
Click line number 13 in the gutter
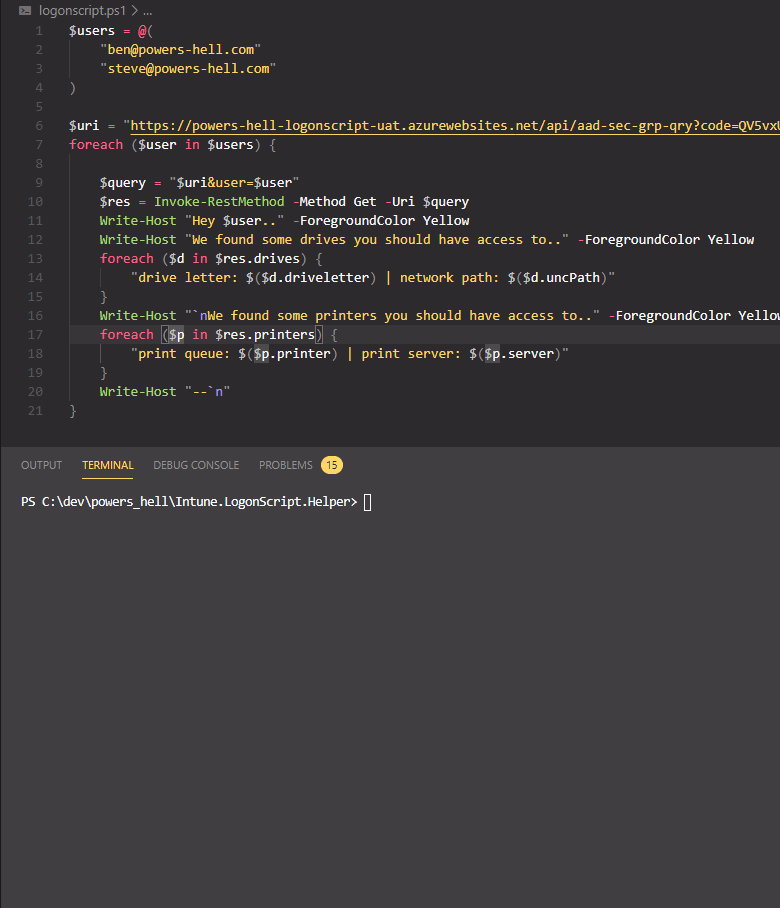[35, 259]
